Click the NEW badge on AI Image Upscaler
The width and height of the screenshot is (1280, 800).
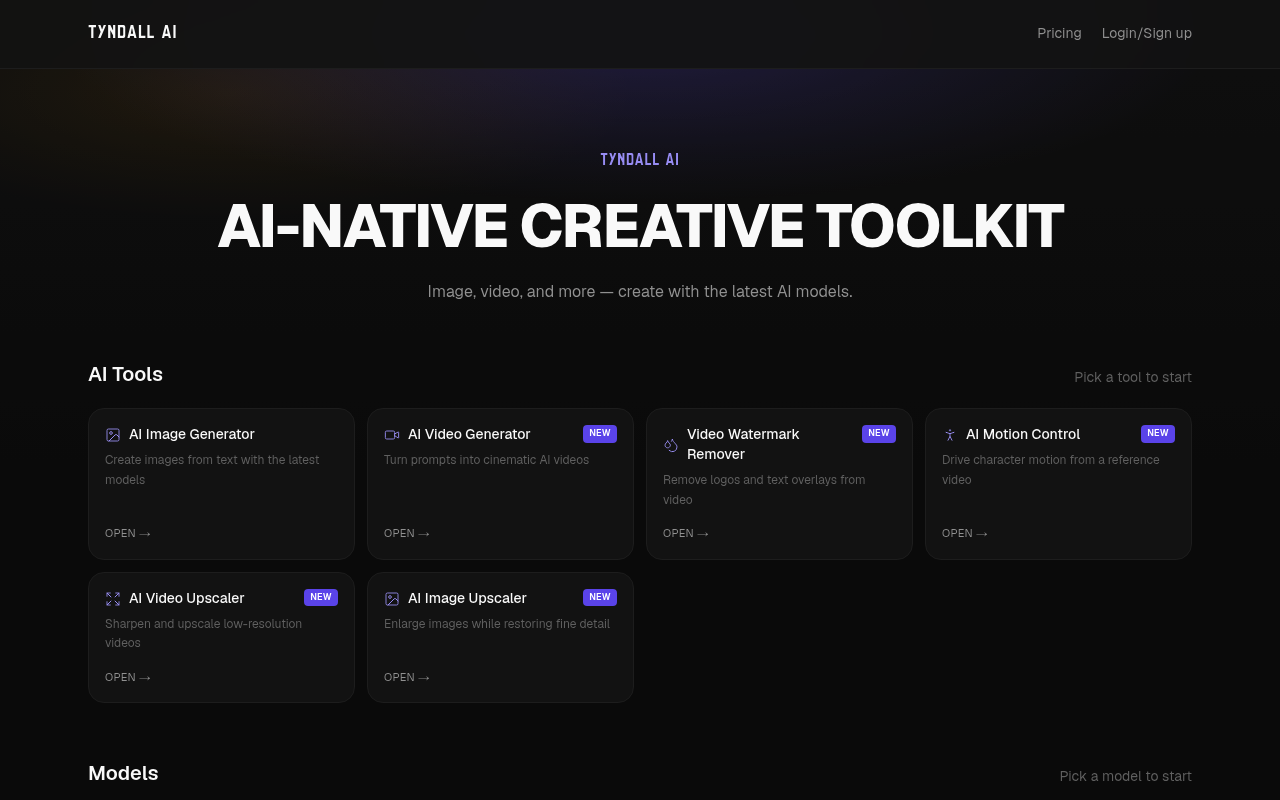(x=600, y=597)
